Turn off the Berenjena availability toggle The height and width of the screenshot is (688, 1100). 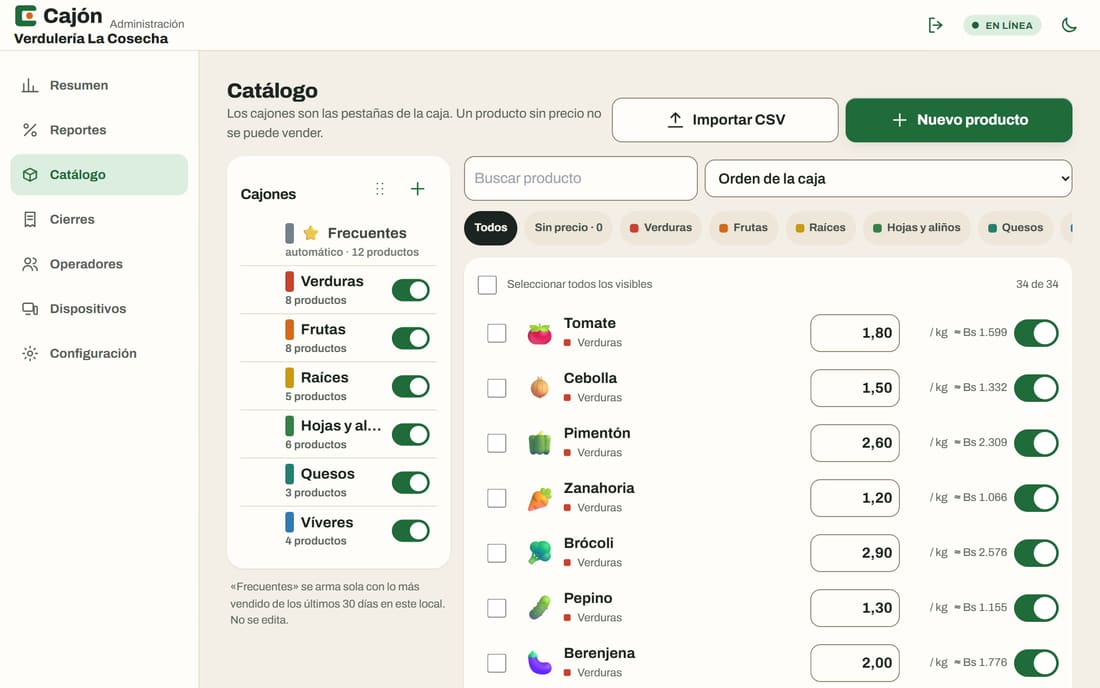(1036, 663)
